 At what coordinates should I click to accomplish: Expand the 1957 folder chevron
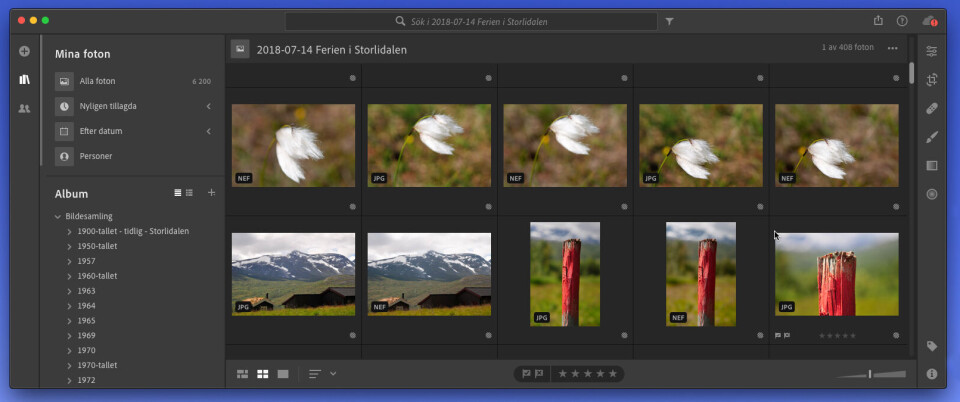tap(70, 261)
